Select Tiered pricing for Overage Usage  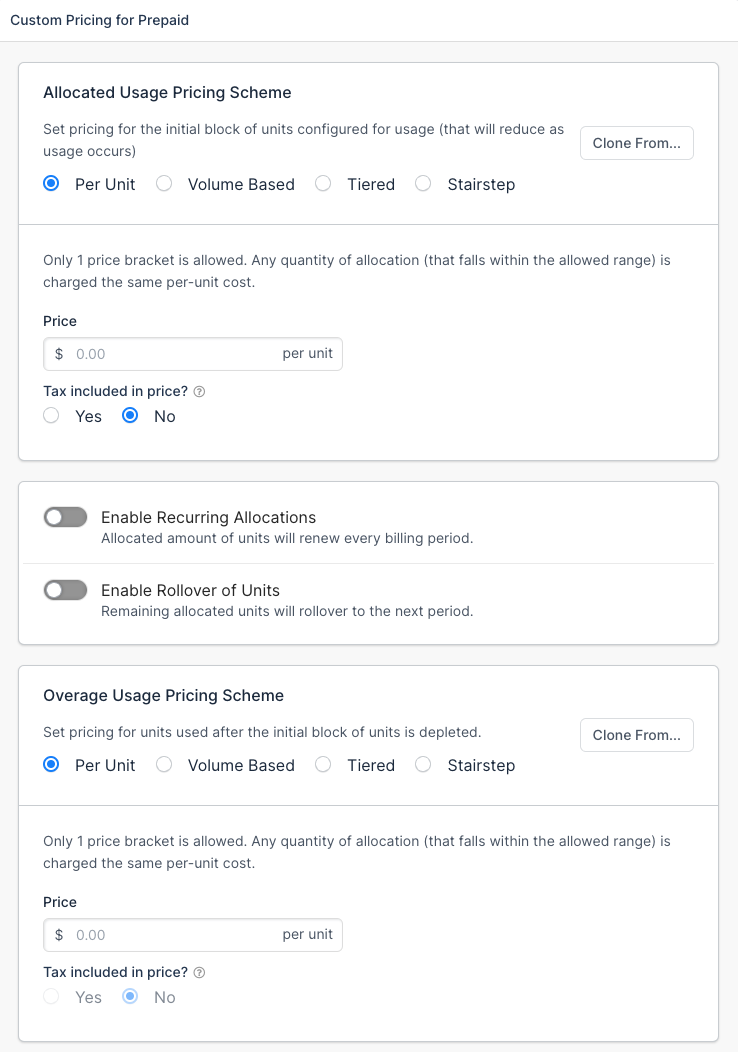tap(322, 765)
